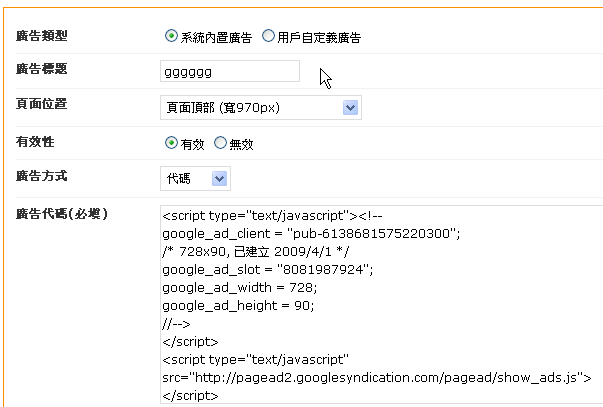Click the google_ad_client line in the code
This screenshot has width=603, height=407.
(x=311, y=234)
